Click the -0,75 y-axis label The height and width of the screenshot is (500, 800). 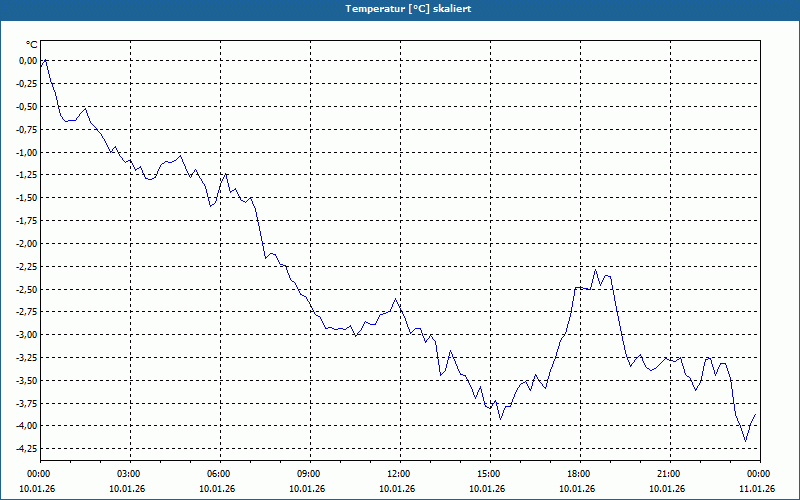27,130
